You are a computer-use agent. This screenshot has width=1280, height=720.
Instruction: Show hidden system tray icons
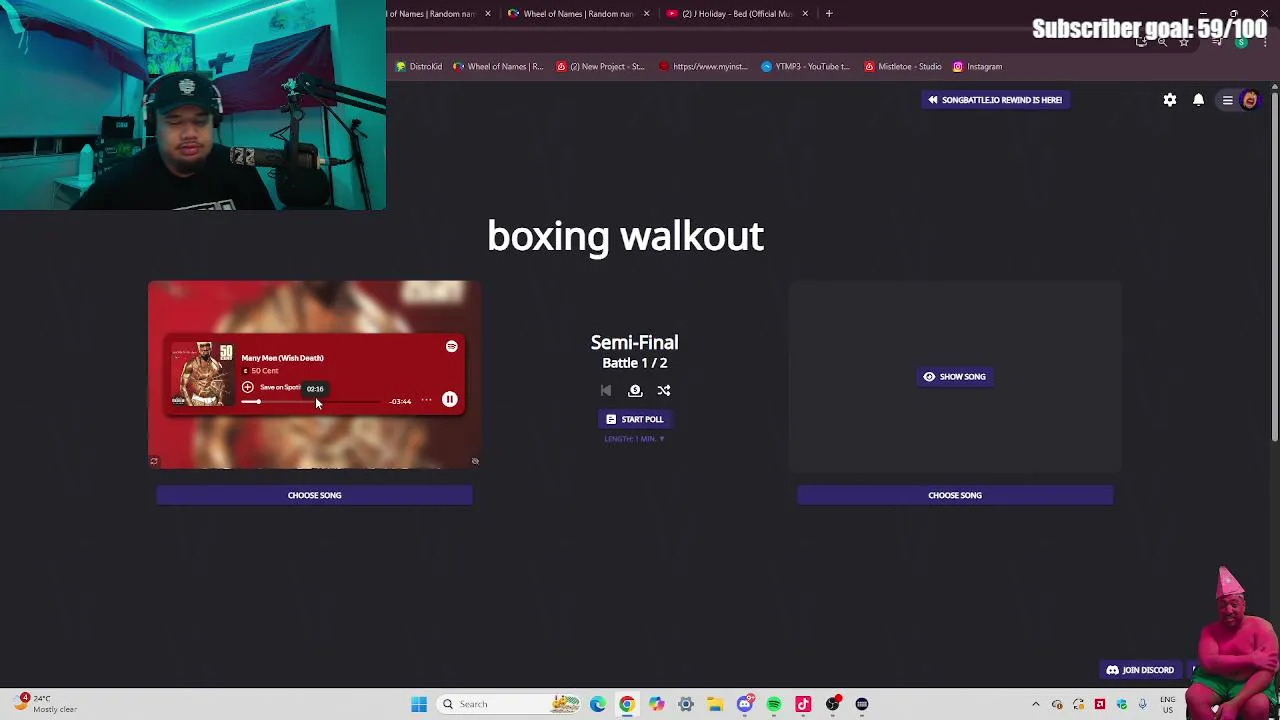point(1036,704)
